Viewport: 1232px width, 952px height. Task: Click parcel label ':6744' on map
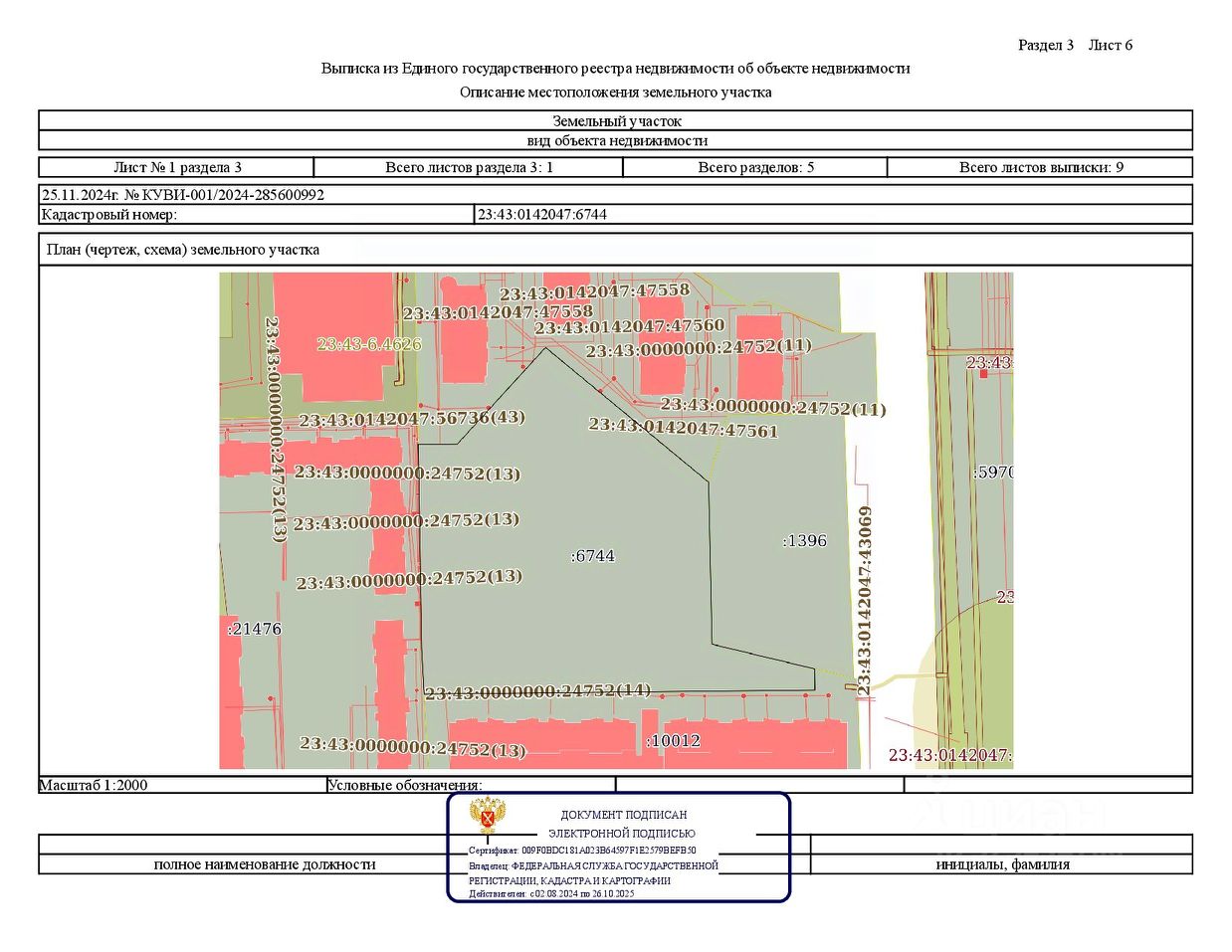click(x=593, y=556)
